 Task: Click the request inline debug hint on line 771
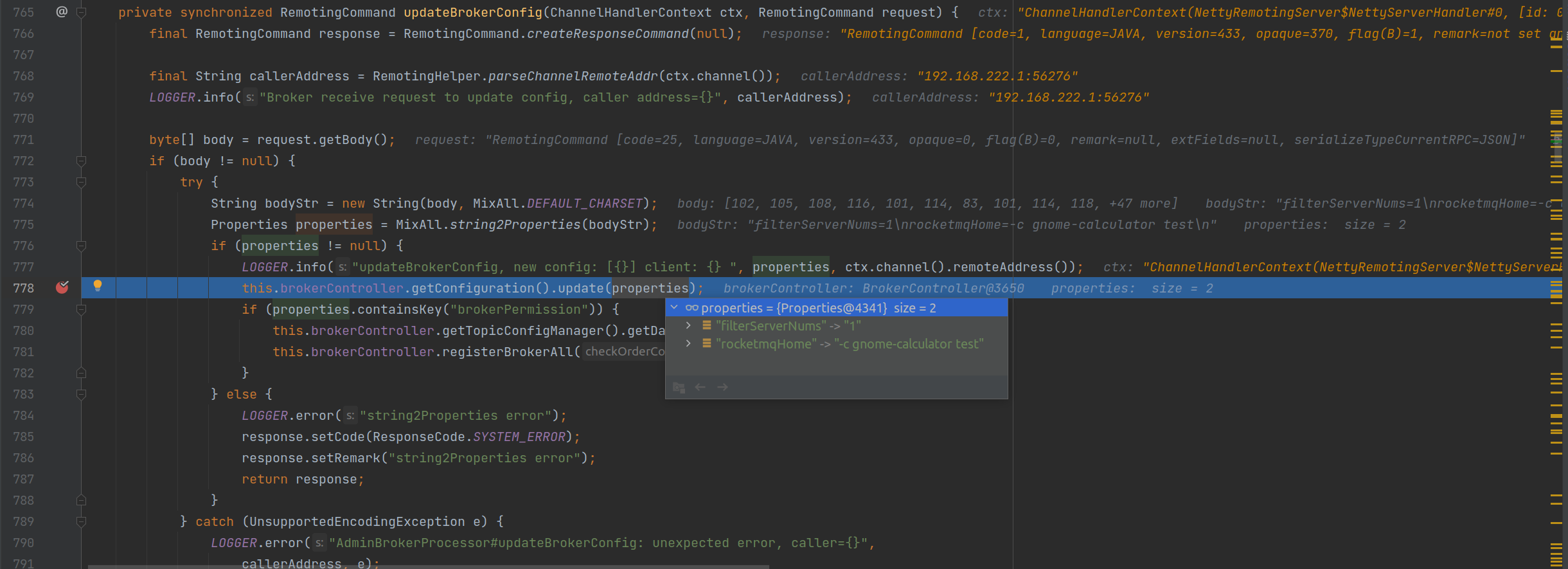[970, 140]
